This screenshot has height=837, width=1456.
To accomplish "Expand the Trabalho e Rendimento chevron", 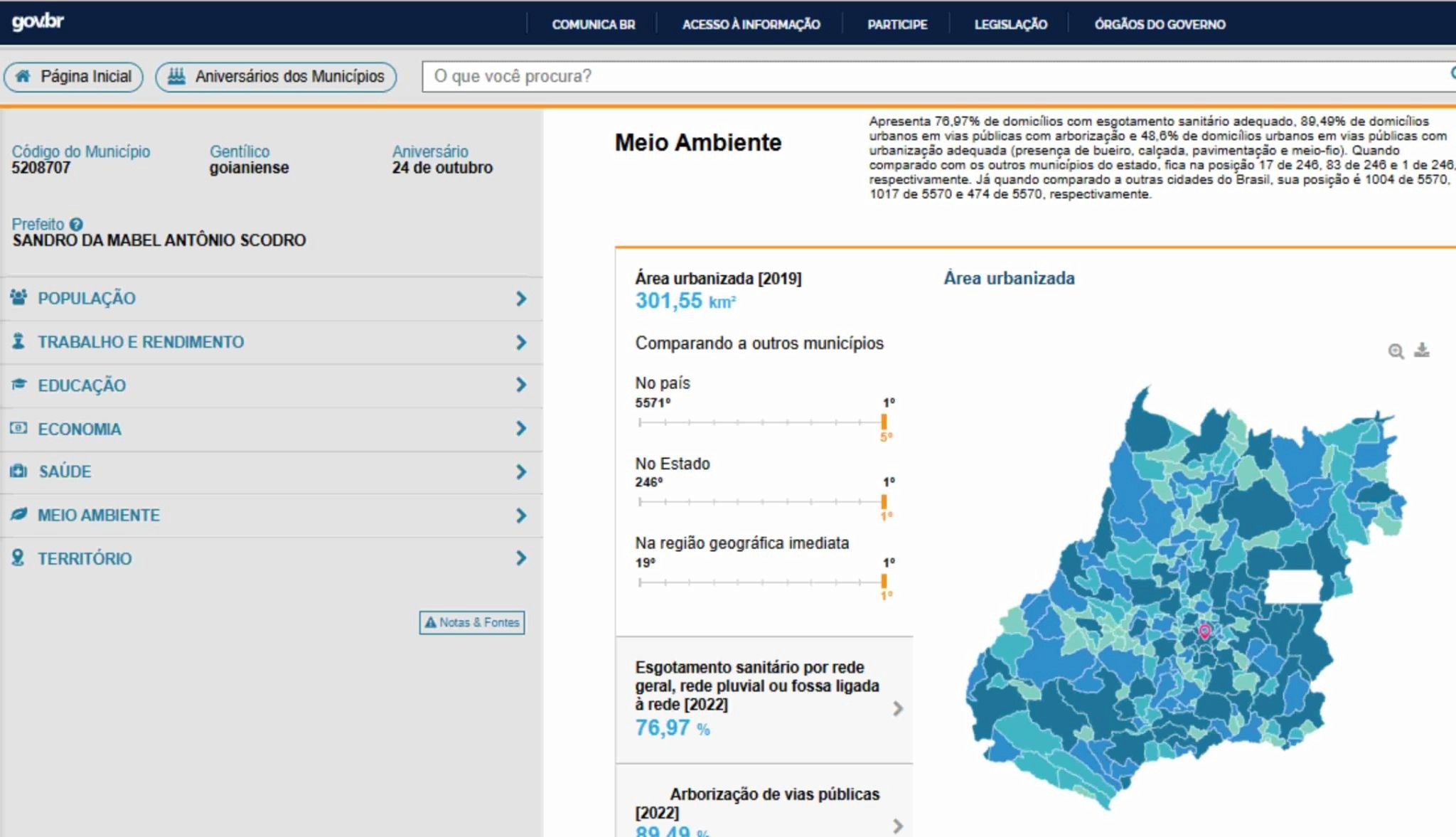I will coord(521,342).
